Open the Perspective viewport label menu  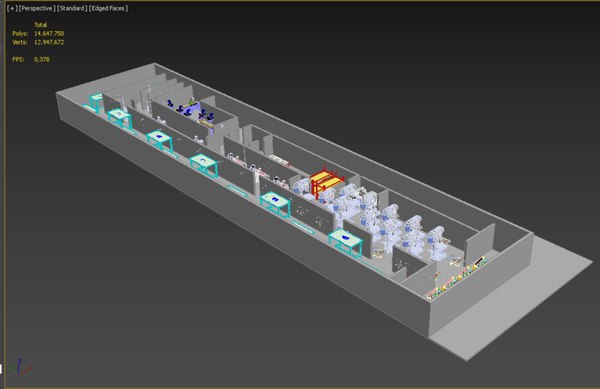38,8
